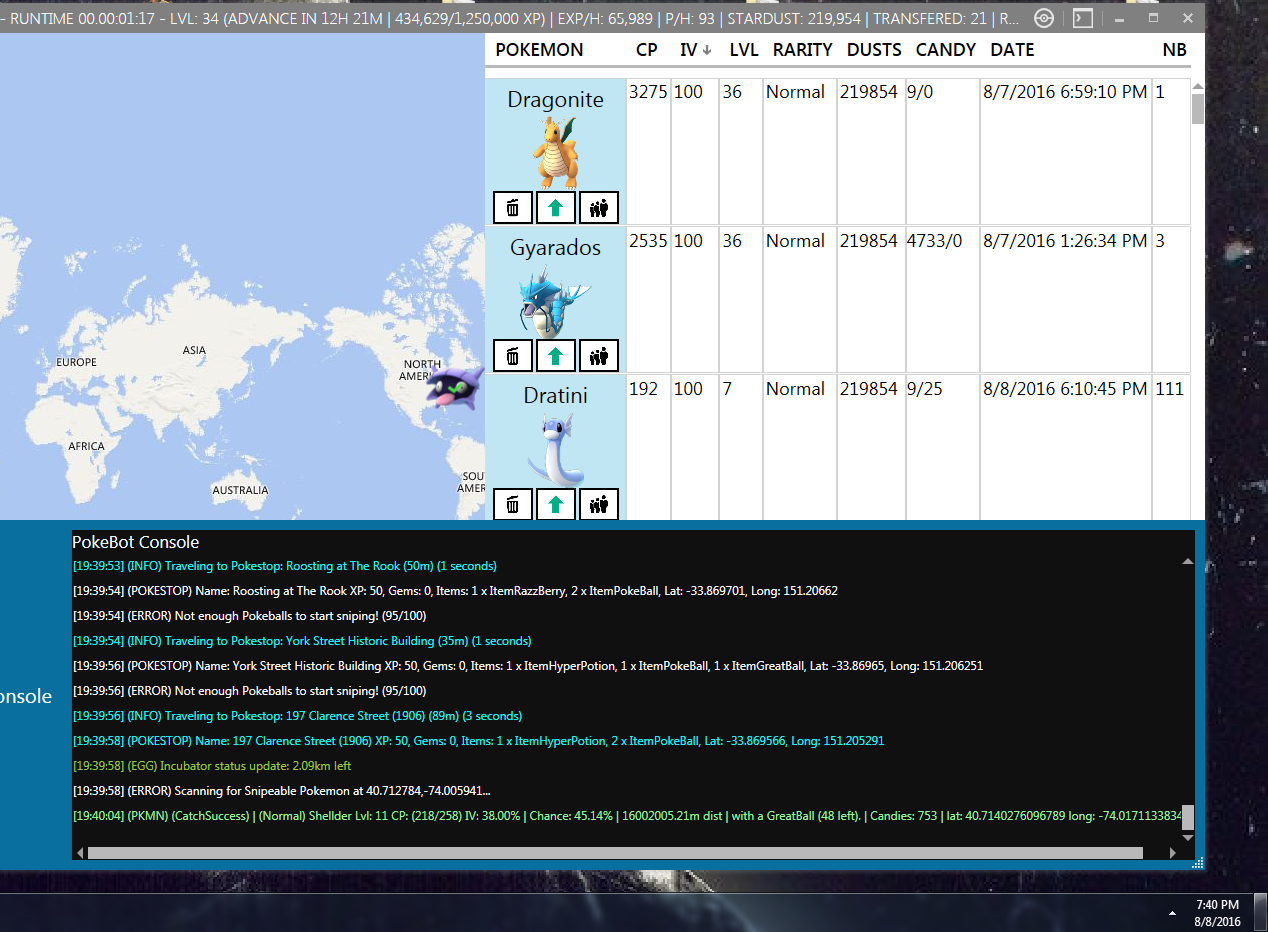Power up Gyarados with green arrow
The image size is (1268, 932).
point(556,355)
